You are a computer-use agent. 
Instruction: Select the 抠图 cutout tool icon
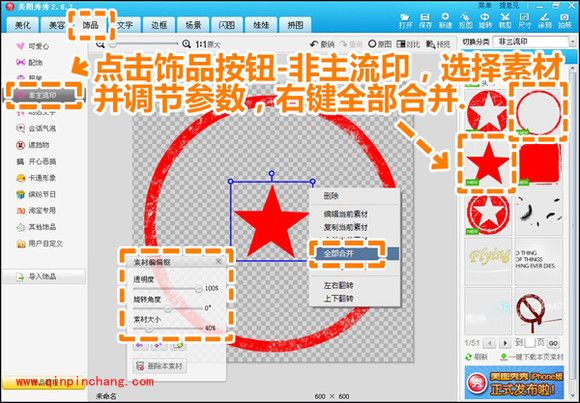coord(465,21)
